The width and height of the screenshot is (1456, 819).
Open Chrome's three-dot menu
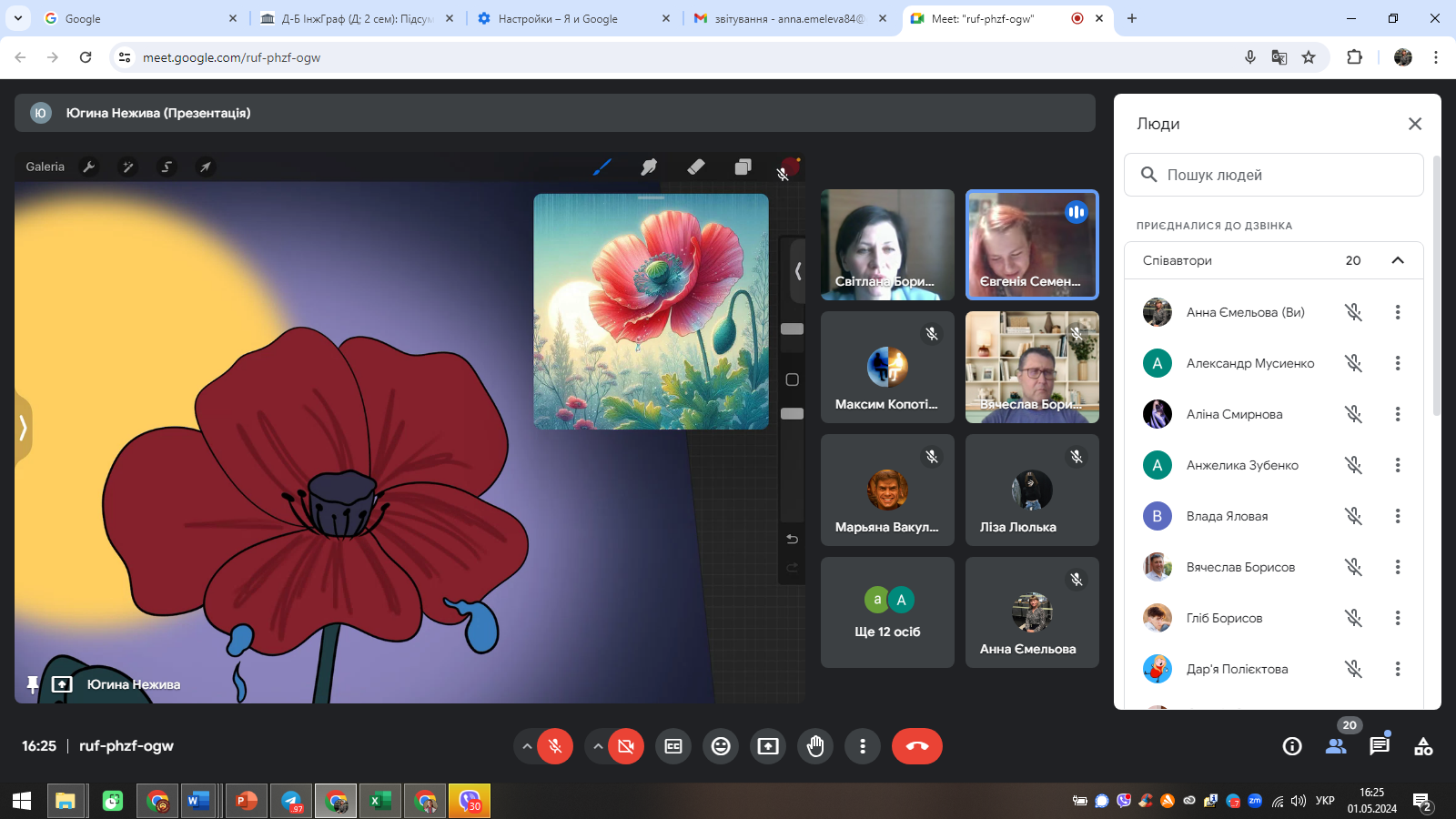pos(1436,57)
